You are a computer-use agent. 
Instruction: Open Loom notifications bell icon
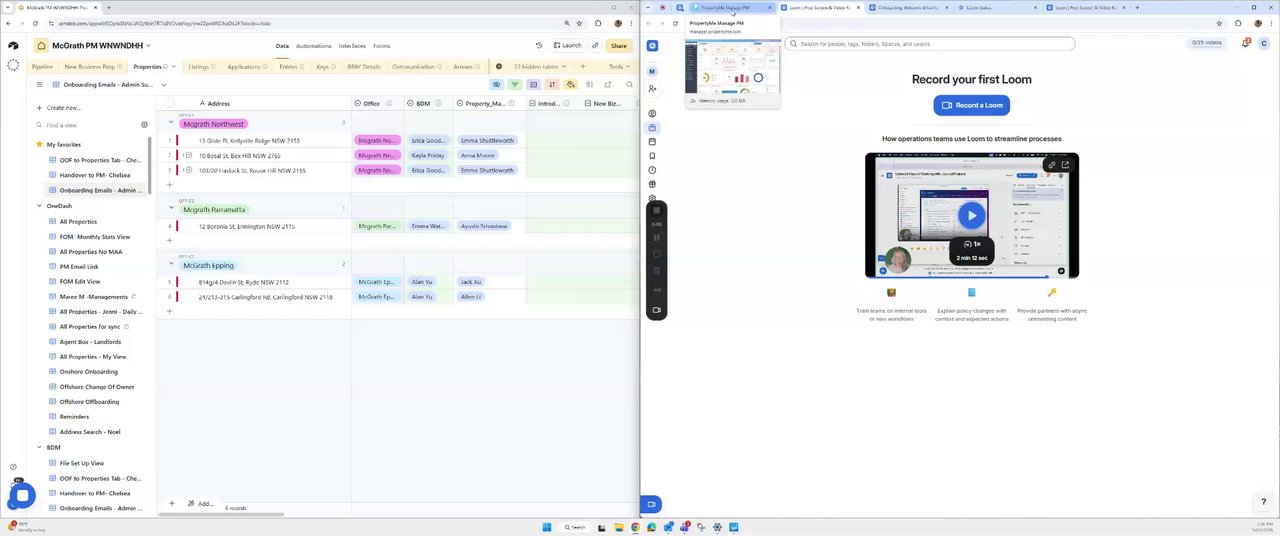1246,43
